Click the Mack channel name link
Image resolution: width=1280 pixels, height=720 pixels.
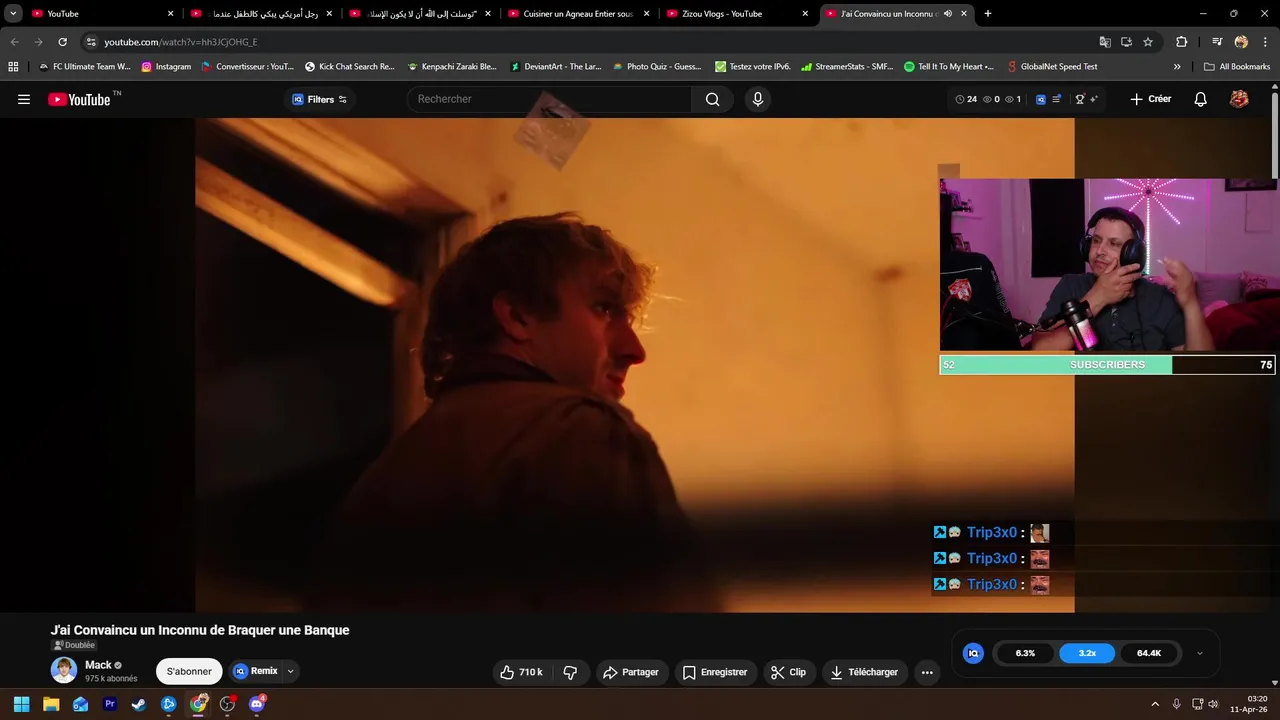tap(98, 665)
